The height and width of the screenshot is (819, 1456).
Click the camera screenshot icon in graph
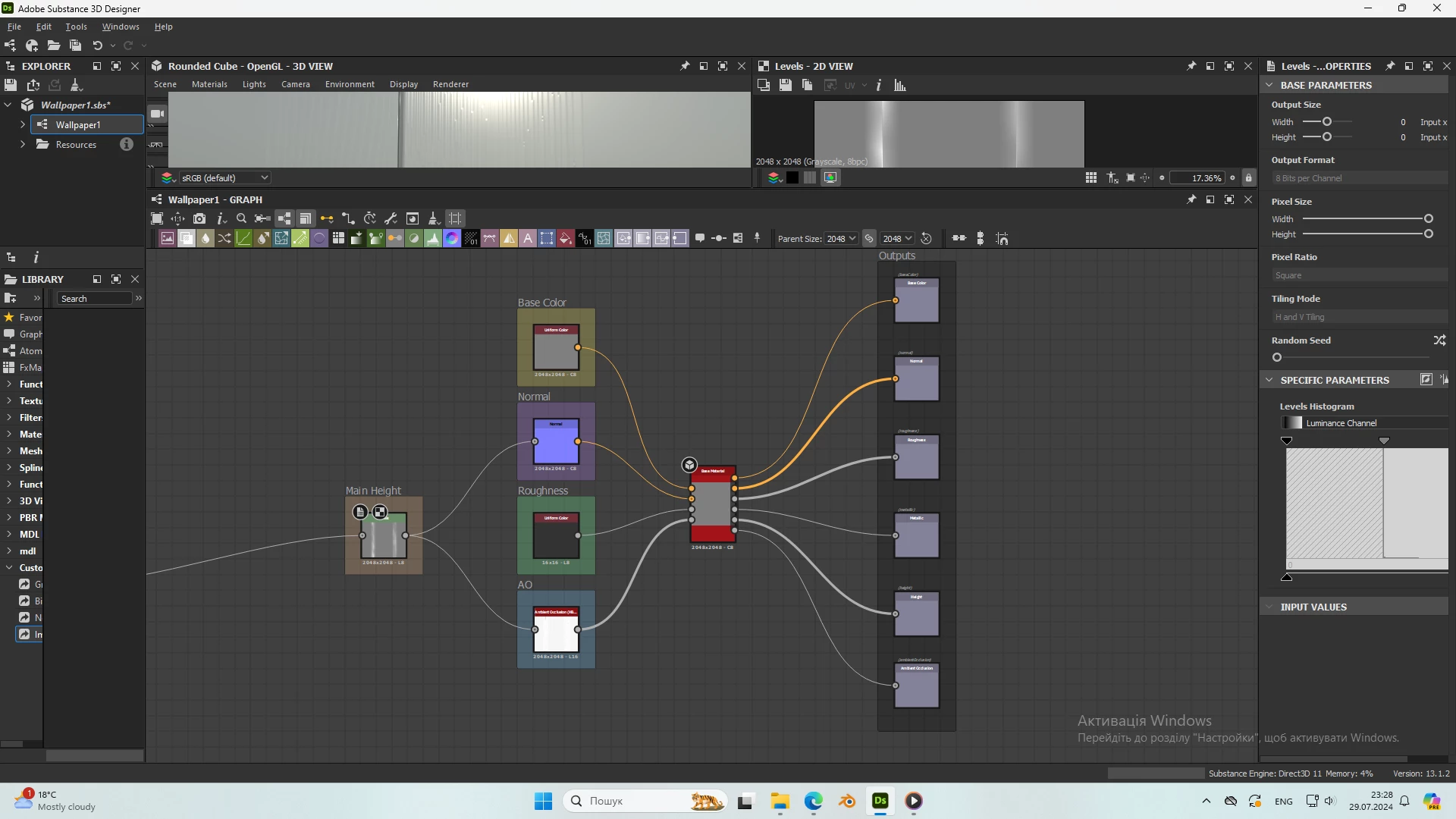(199, 218)
